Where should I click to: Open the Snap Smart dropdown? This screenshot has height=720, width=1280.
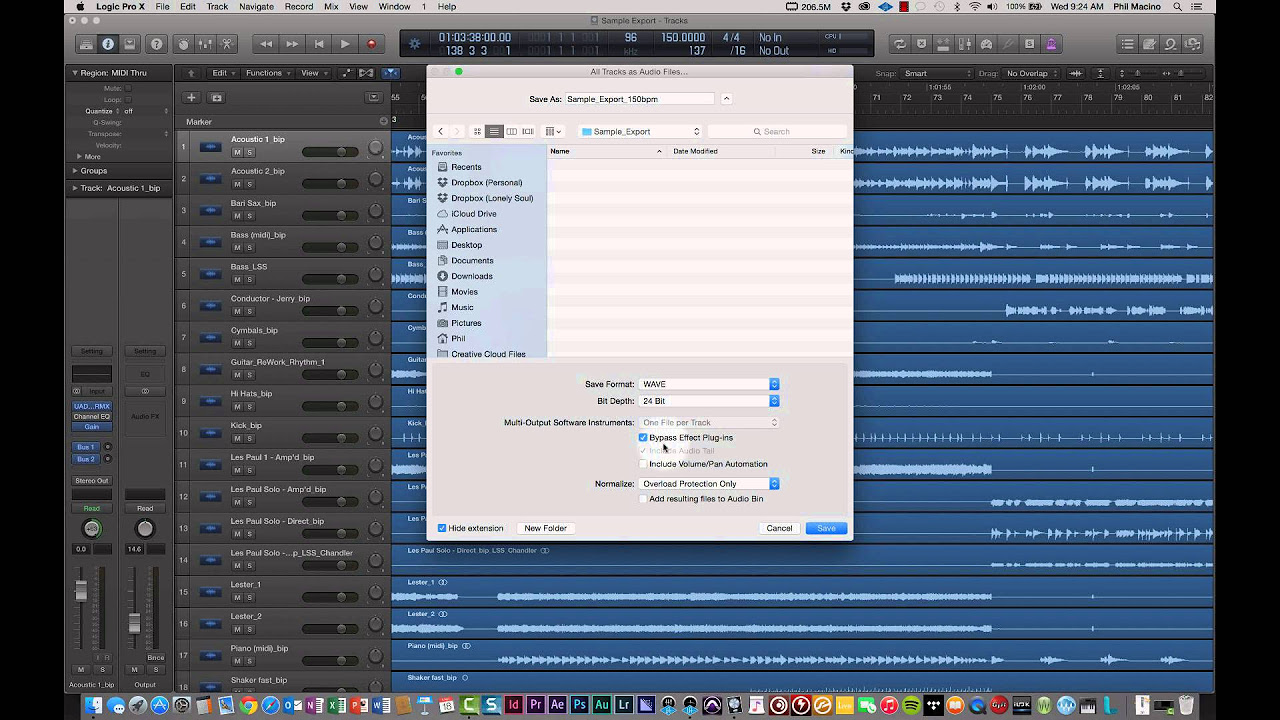[x=938, y=73]
